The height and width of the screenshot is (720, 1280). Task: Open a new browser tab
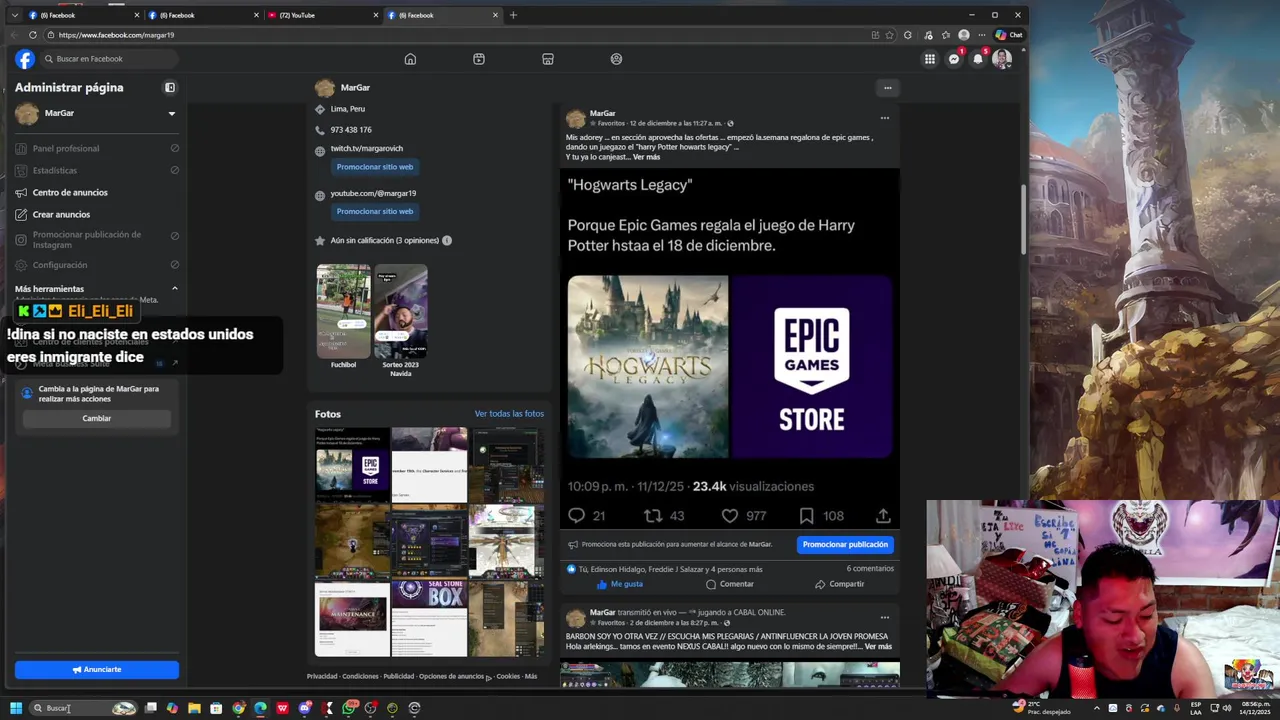513,15
